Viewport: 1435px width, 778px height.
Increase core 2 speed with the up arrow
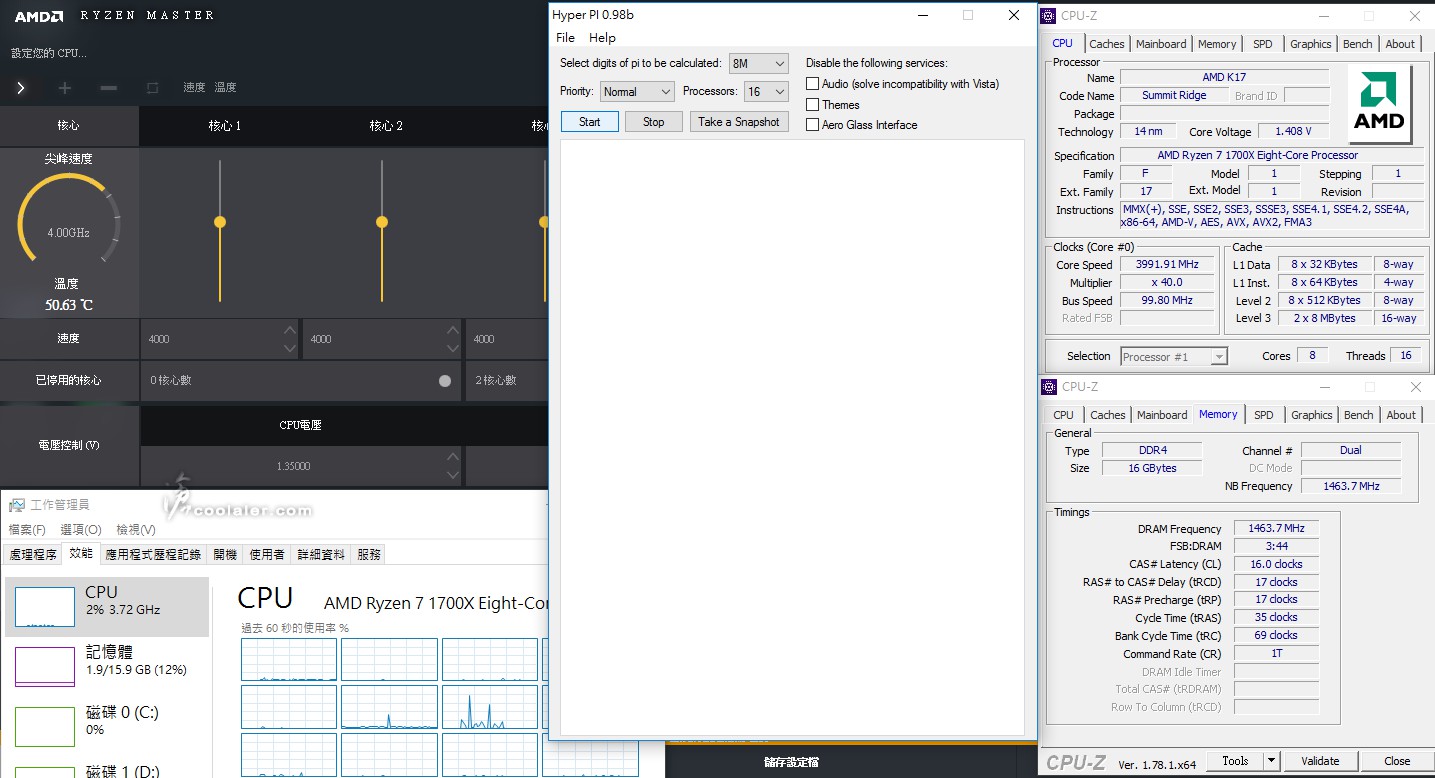[452, 331]
